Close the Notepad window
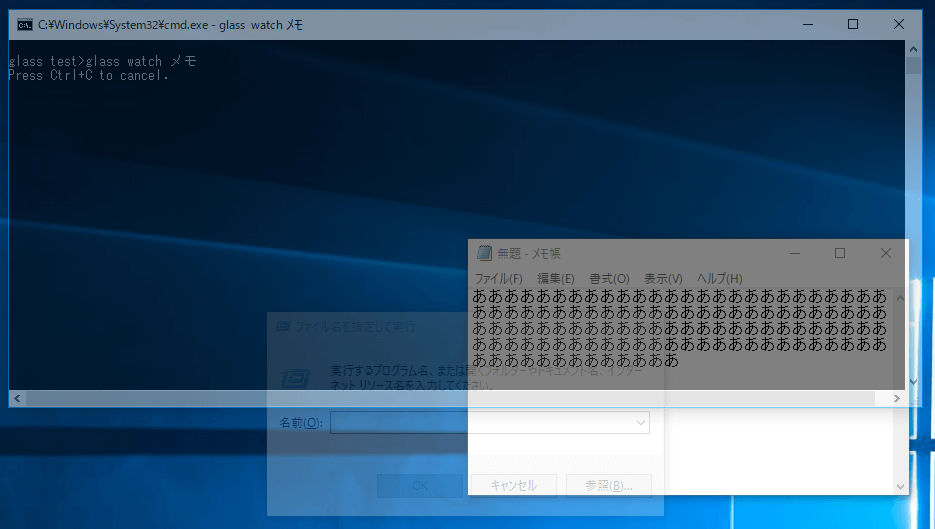The height and width of the screenshot is (529, 935). (x=886, y=253)
